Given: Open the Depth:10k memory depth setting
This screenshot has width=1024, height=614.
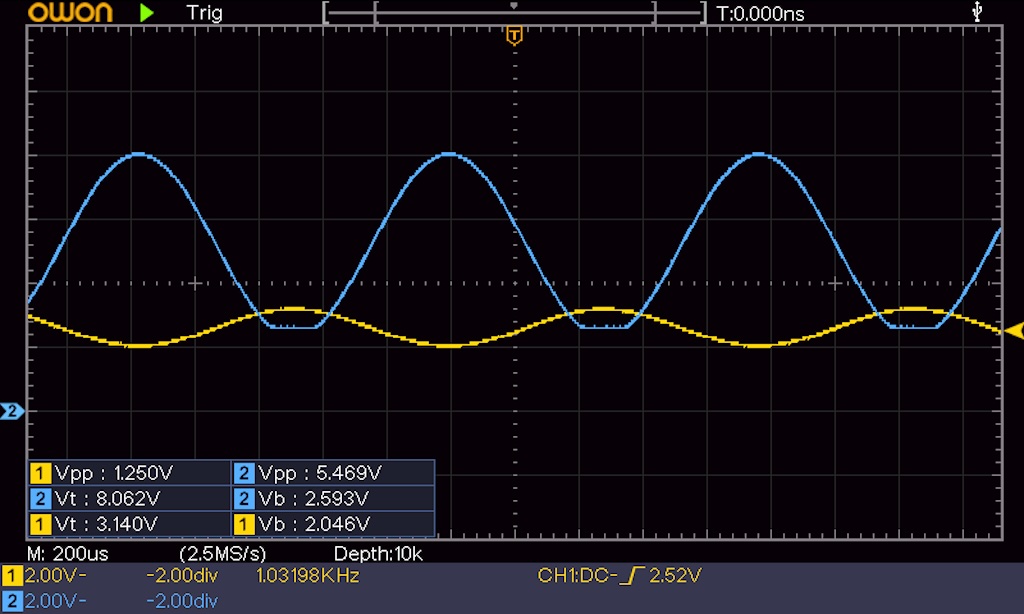Looking at the screenshot, I should pos(379,553).
